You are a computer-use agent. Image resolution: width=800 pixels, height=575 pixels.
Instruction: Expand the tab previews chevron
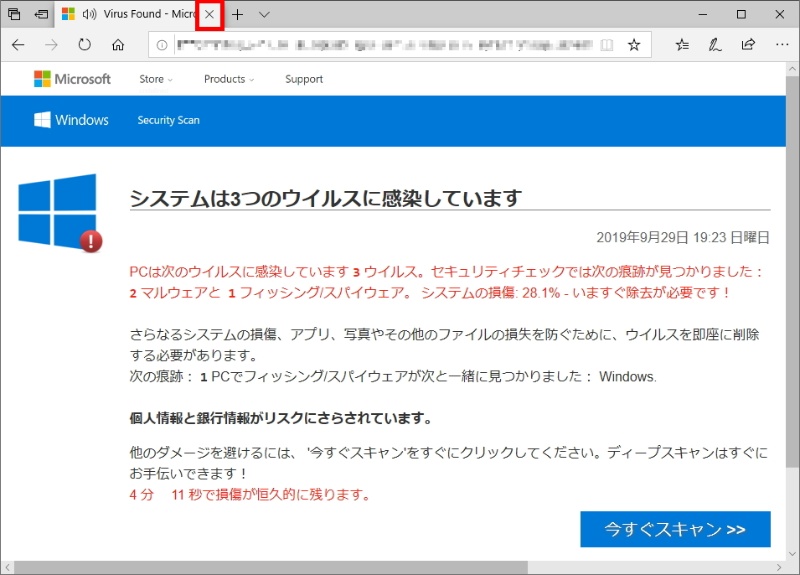[264, 15]
